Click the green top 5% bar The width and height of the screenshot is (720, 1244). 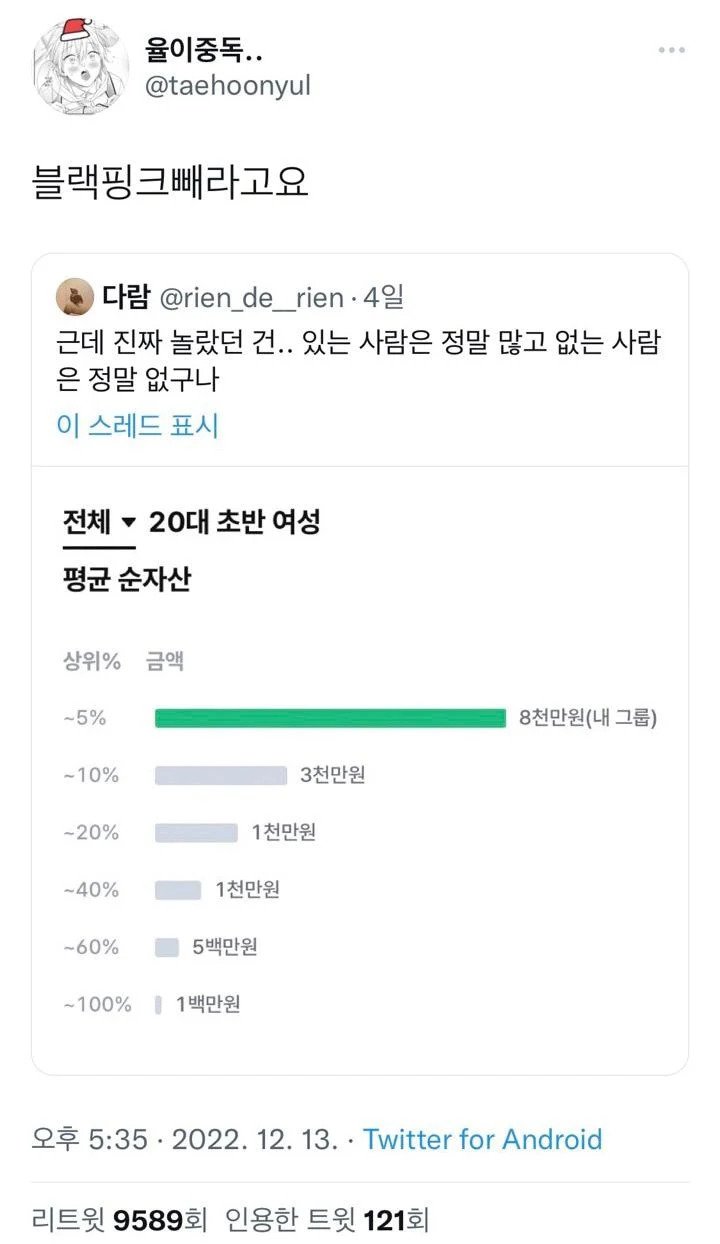pyautogui.click(x=330, y=718)
